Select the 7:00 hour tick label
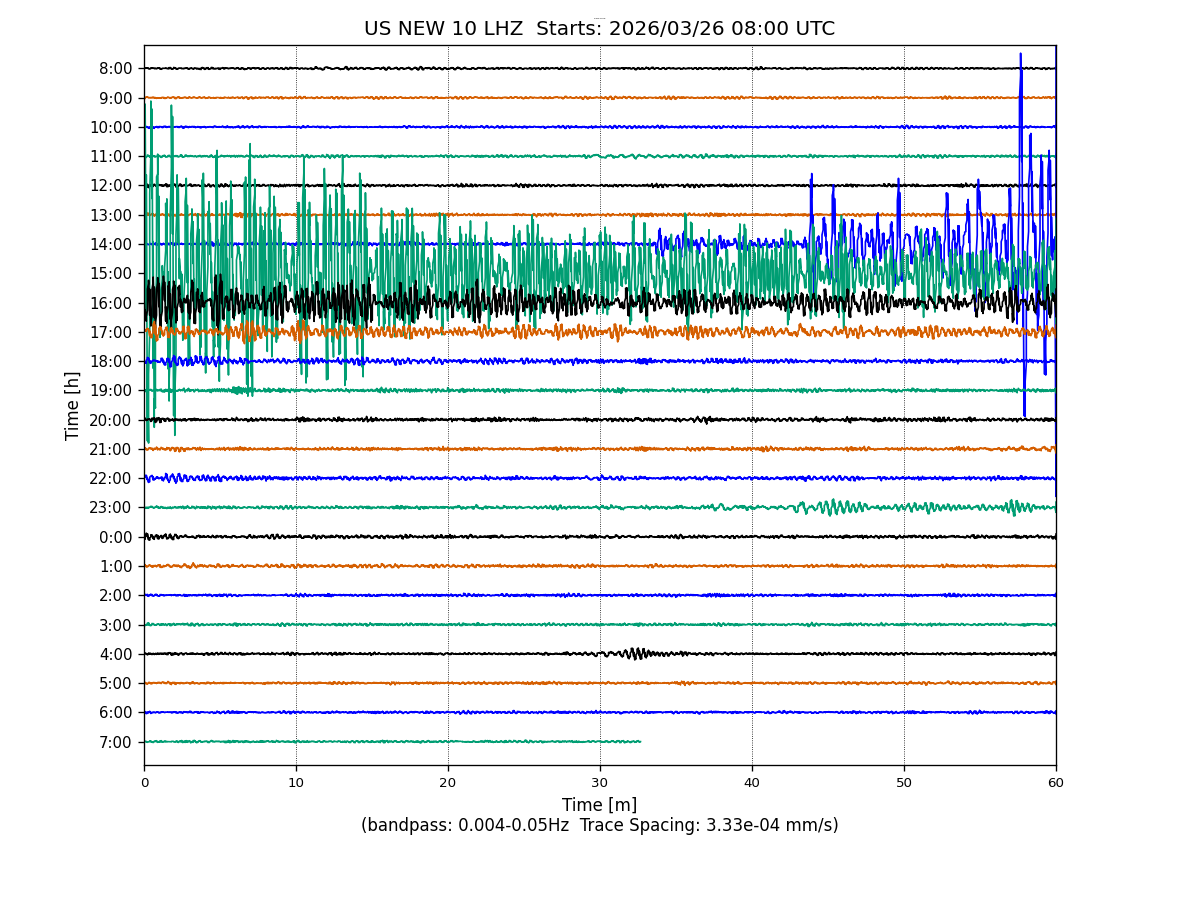Viewport: 1200px width, 900px height. click(x=115, y=742)
